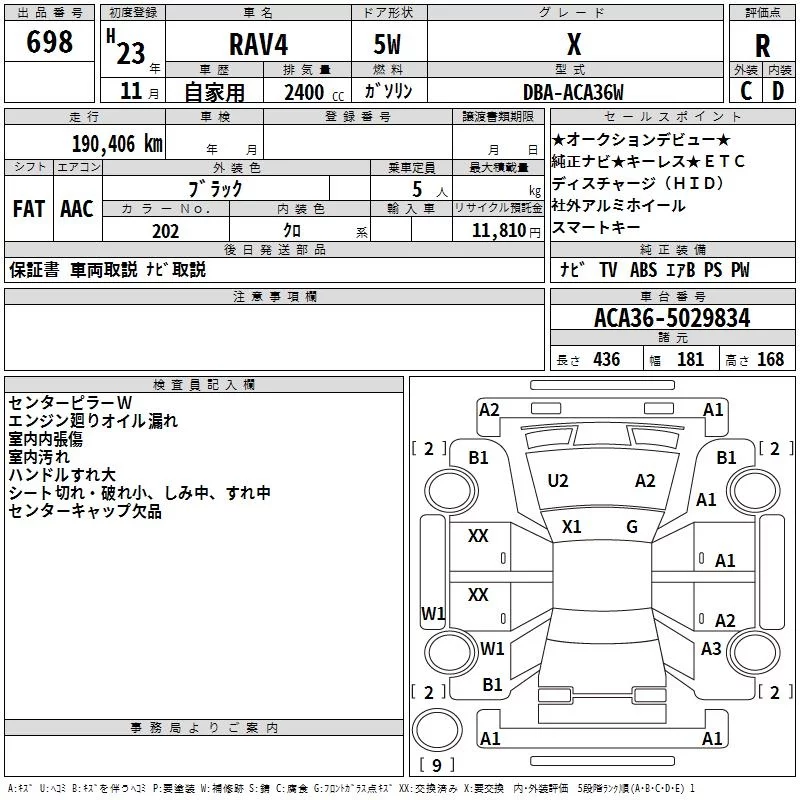800x800 pixels.
Task: Click width value 181
Action: [x=690, y=360]
